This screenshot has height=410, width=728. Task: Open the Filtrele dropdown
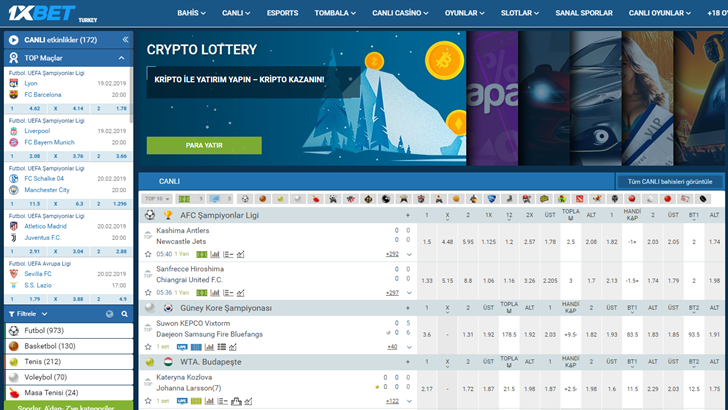pyautogui.click(x=28, y=314)
